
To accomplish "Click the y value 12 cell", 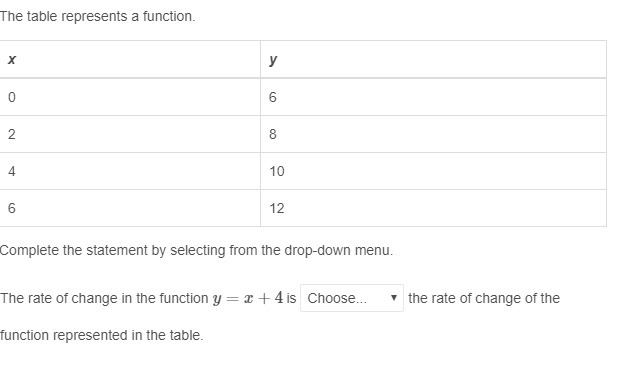I will (x=433, y=208).
